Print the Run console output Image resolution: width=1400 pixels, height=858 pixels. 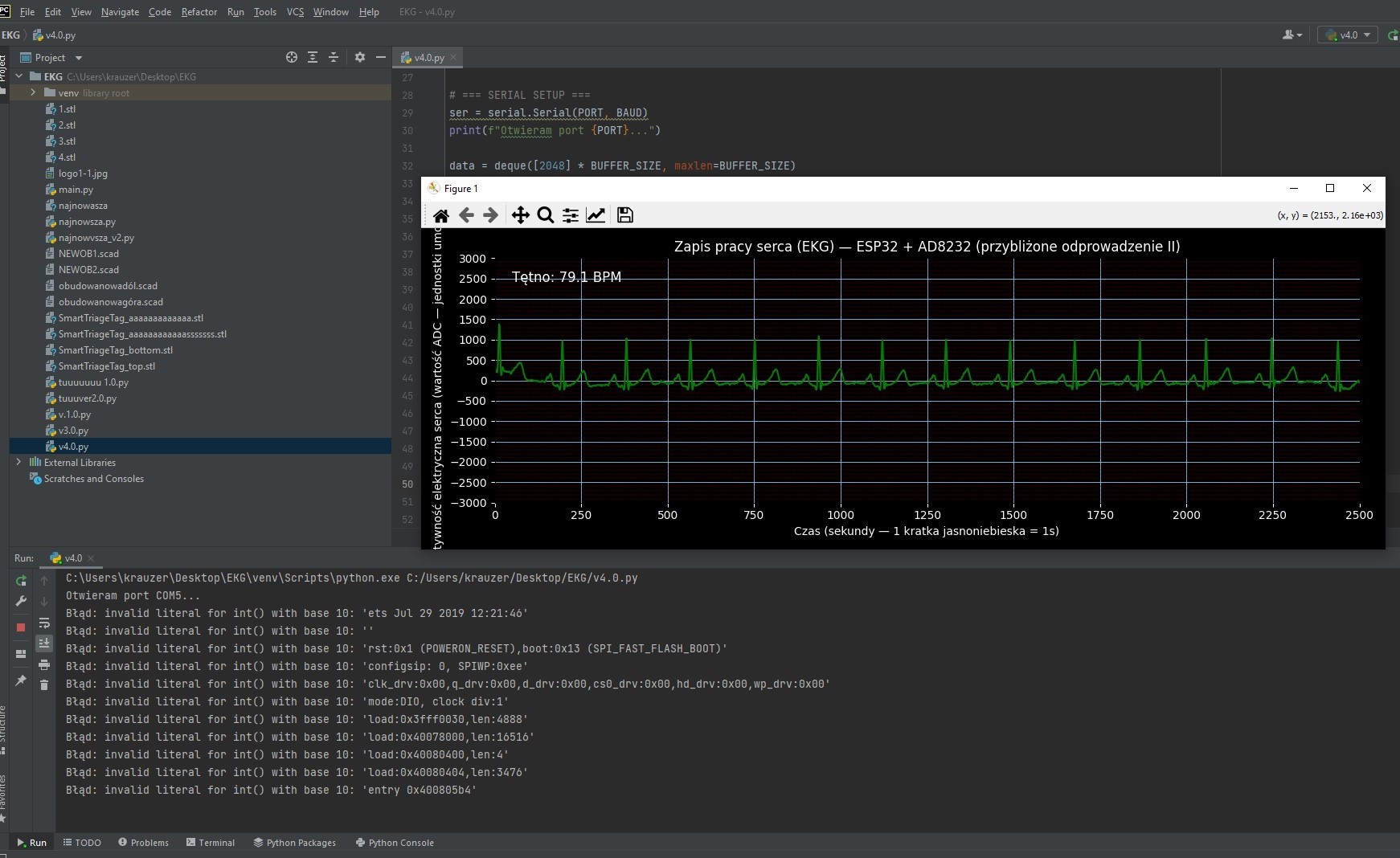[x=44, y=664]
